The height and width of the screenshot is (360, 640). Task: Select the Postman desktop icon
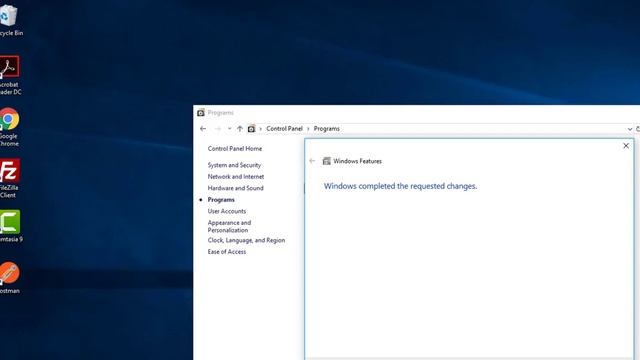coord(9,278)
